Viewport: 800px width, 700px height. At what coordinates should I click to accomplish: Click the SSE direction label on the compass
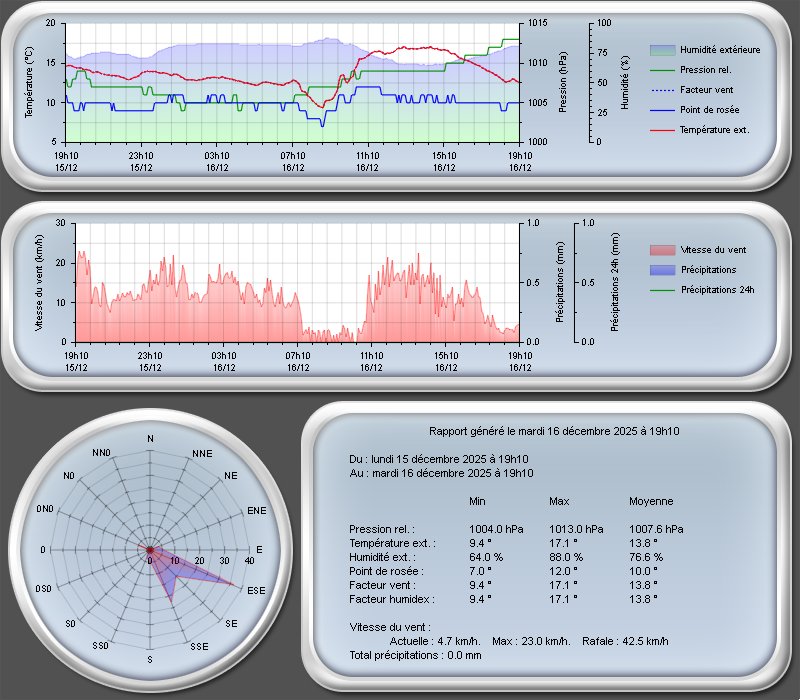pyautogui.click(x=200, y=647)
